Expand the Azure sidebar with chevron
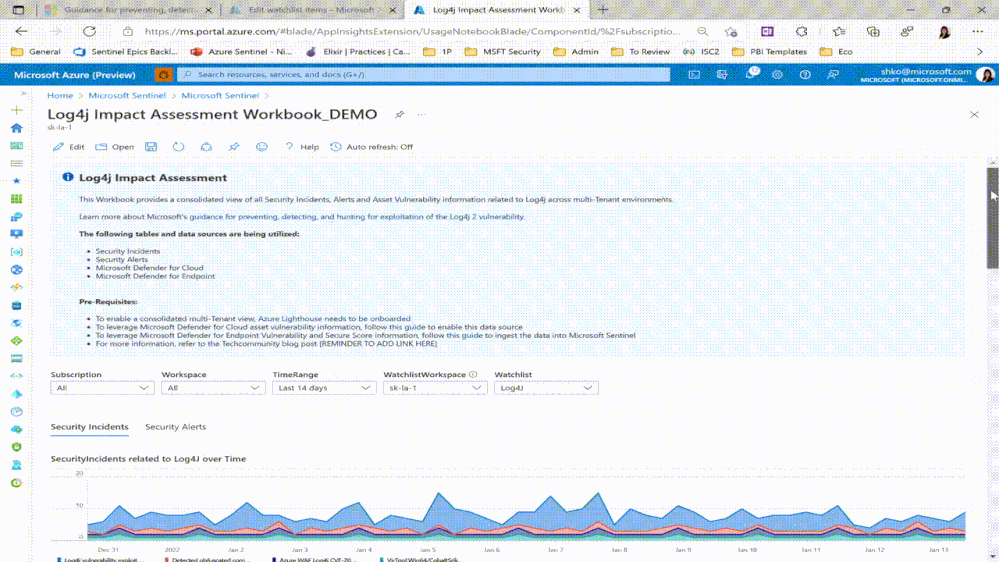 click(23, 94)
